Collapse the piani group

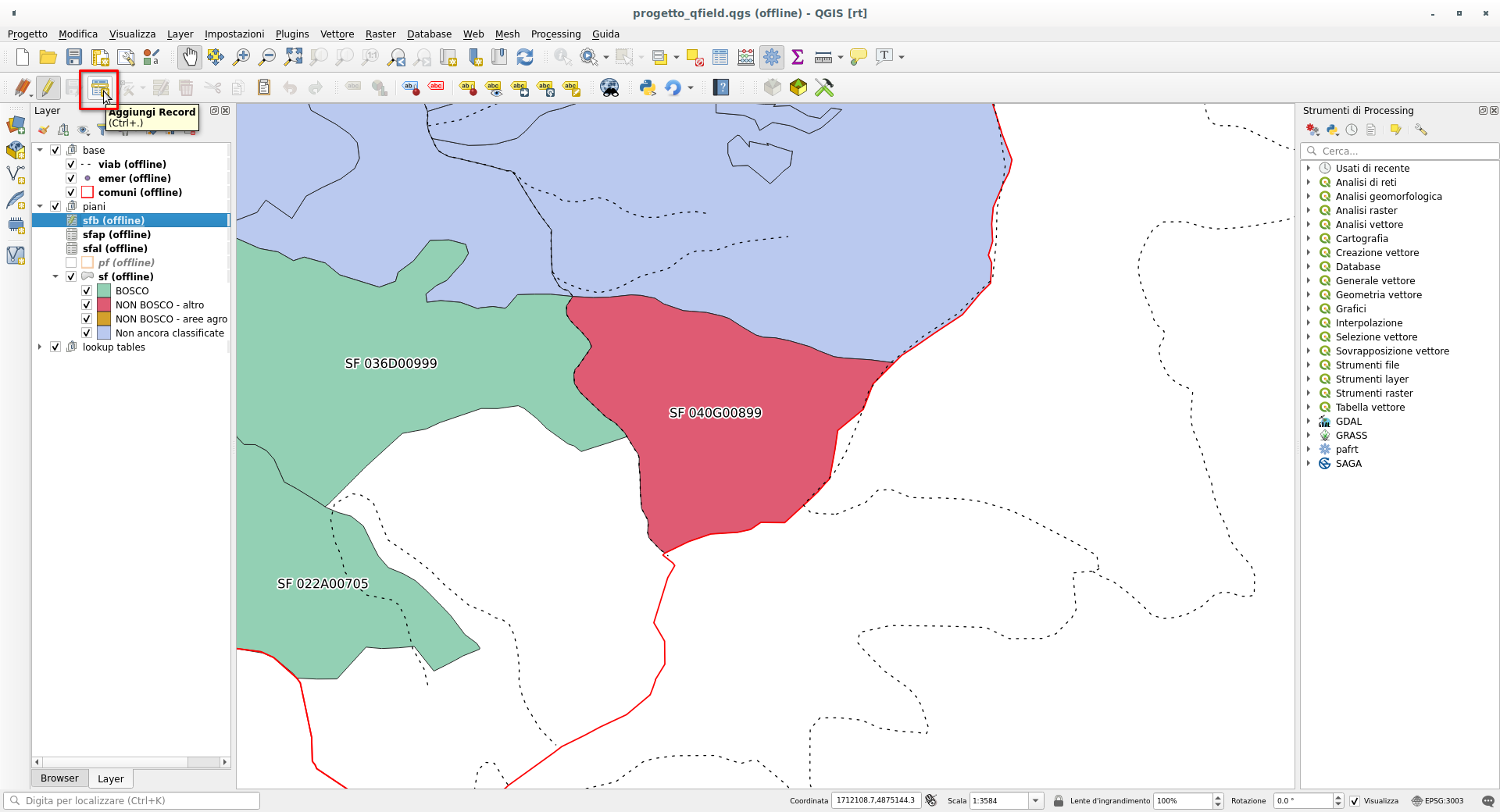(x=40, y=206)
